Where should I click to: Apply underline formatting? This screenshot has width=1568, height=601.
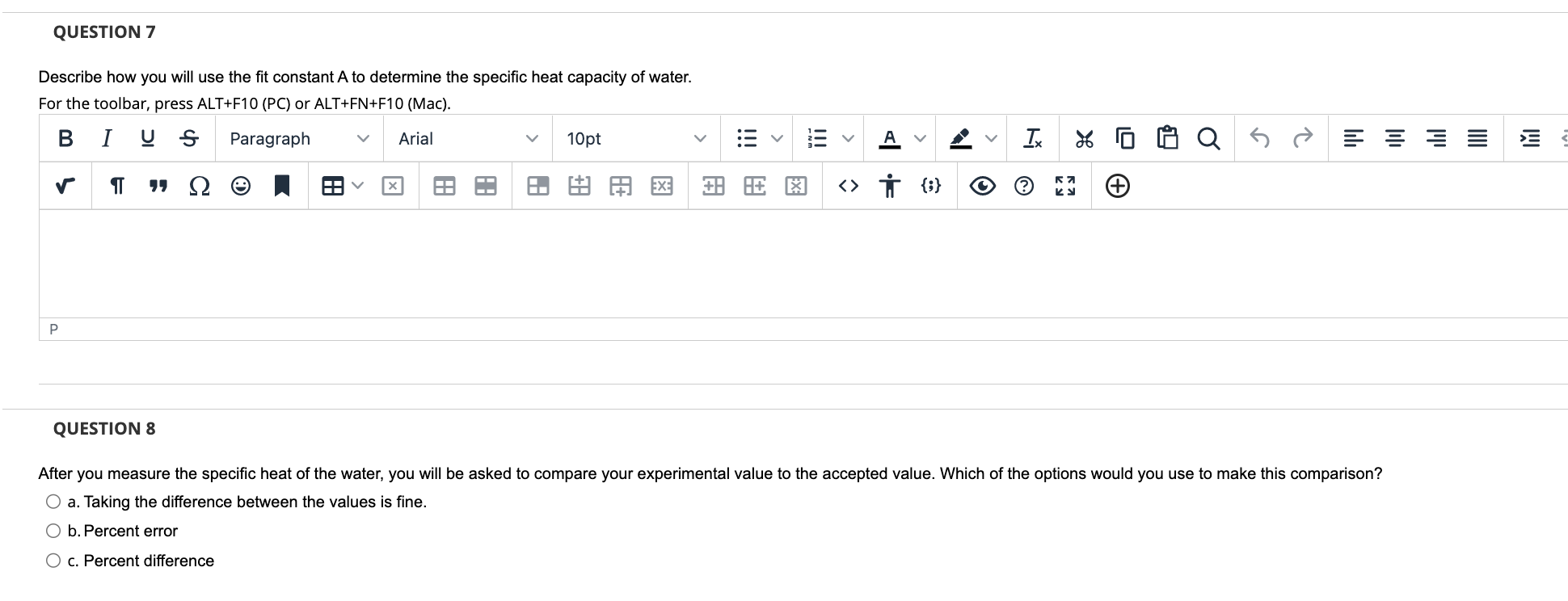(x=148, y=139)
